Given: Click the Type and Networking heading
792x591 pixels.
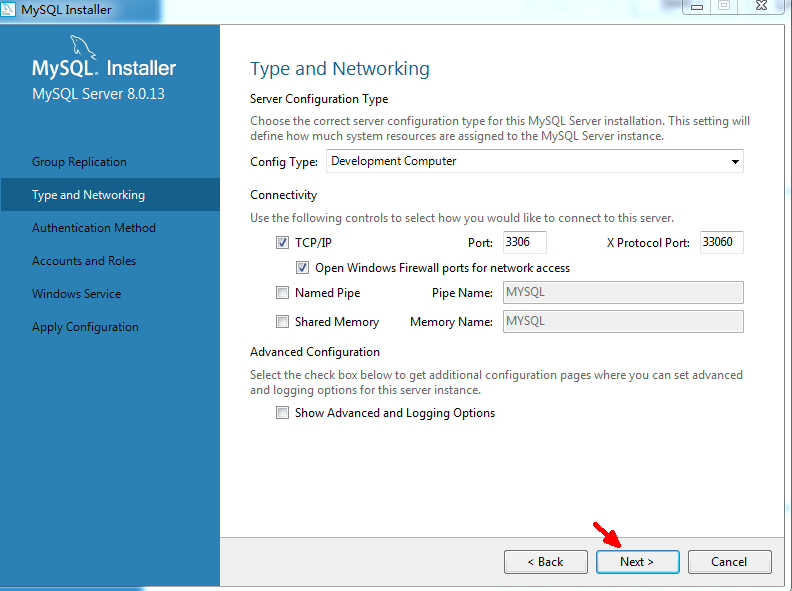Looking at the screenshot, I should tap(340, 69).
